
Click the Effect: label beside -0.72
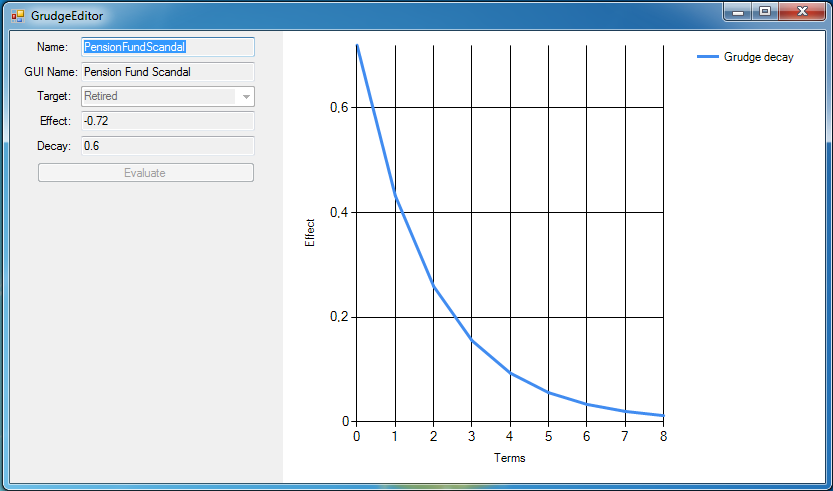[55, 121]
